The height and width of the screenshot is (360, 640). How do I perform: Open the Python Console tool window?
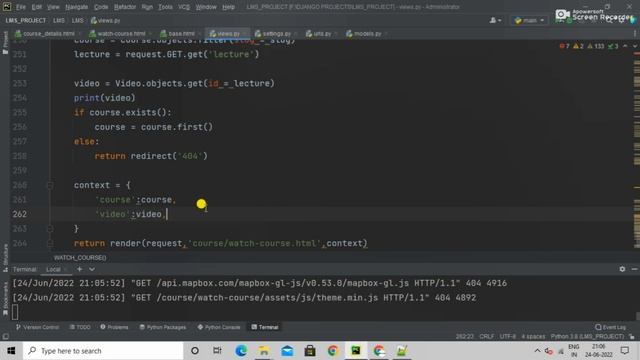pyautogui.click(x=219, y=327)
